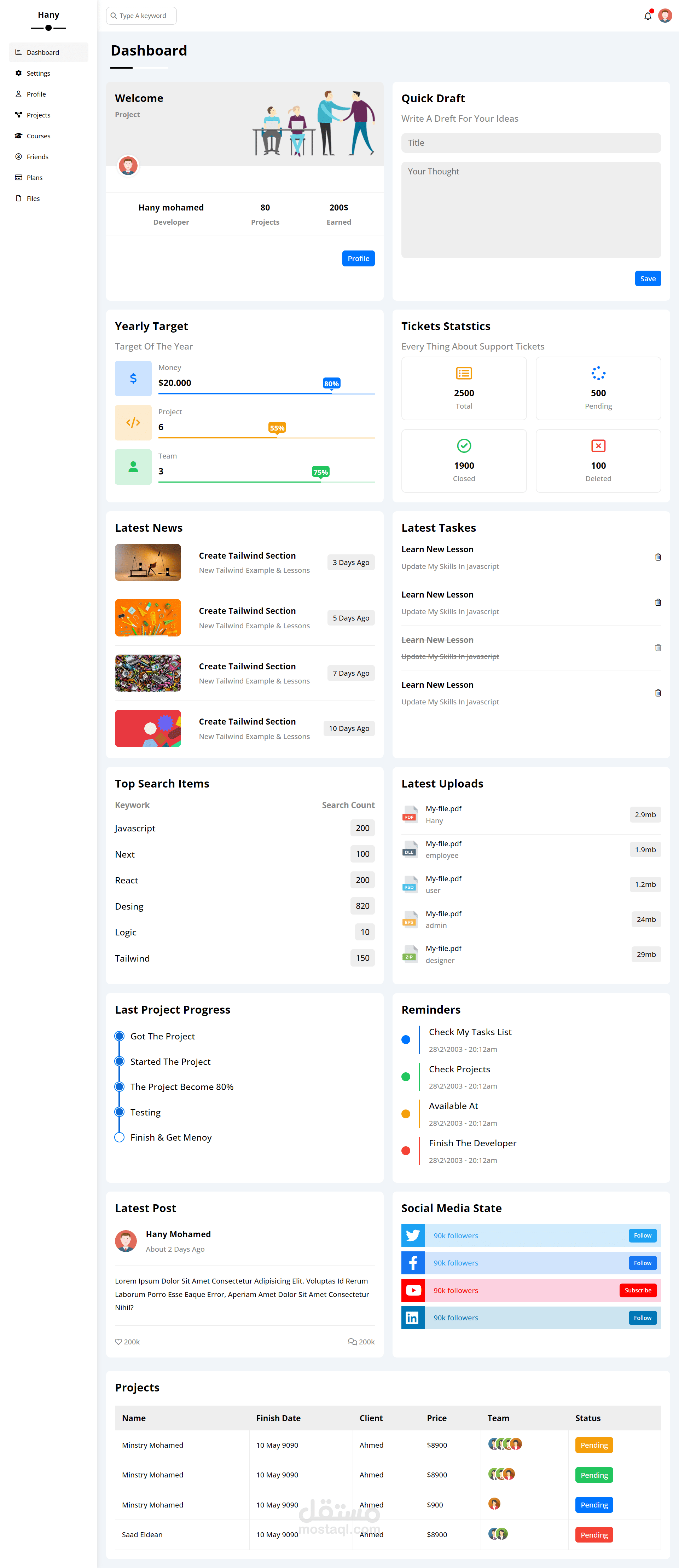
Task: Open Settings from the sidebar
Action: (x=38, y=73)
